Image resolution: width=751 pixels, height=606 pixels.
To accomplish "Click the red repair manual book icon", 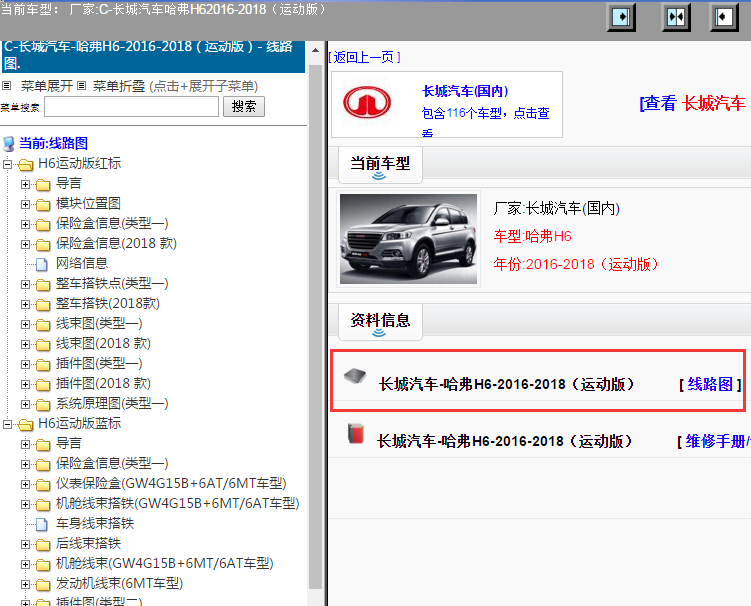I will [356, 434].
